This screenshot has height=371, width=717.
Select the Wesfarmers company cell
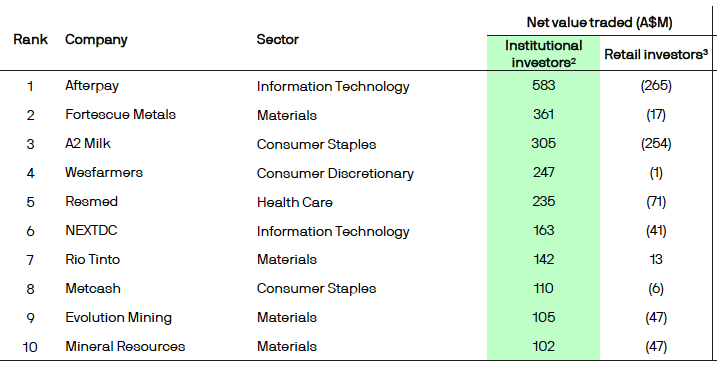104,172
